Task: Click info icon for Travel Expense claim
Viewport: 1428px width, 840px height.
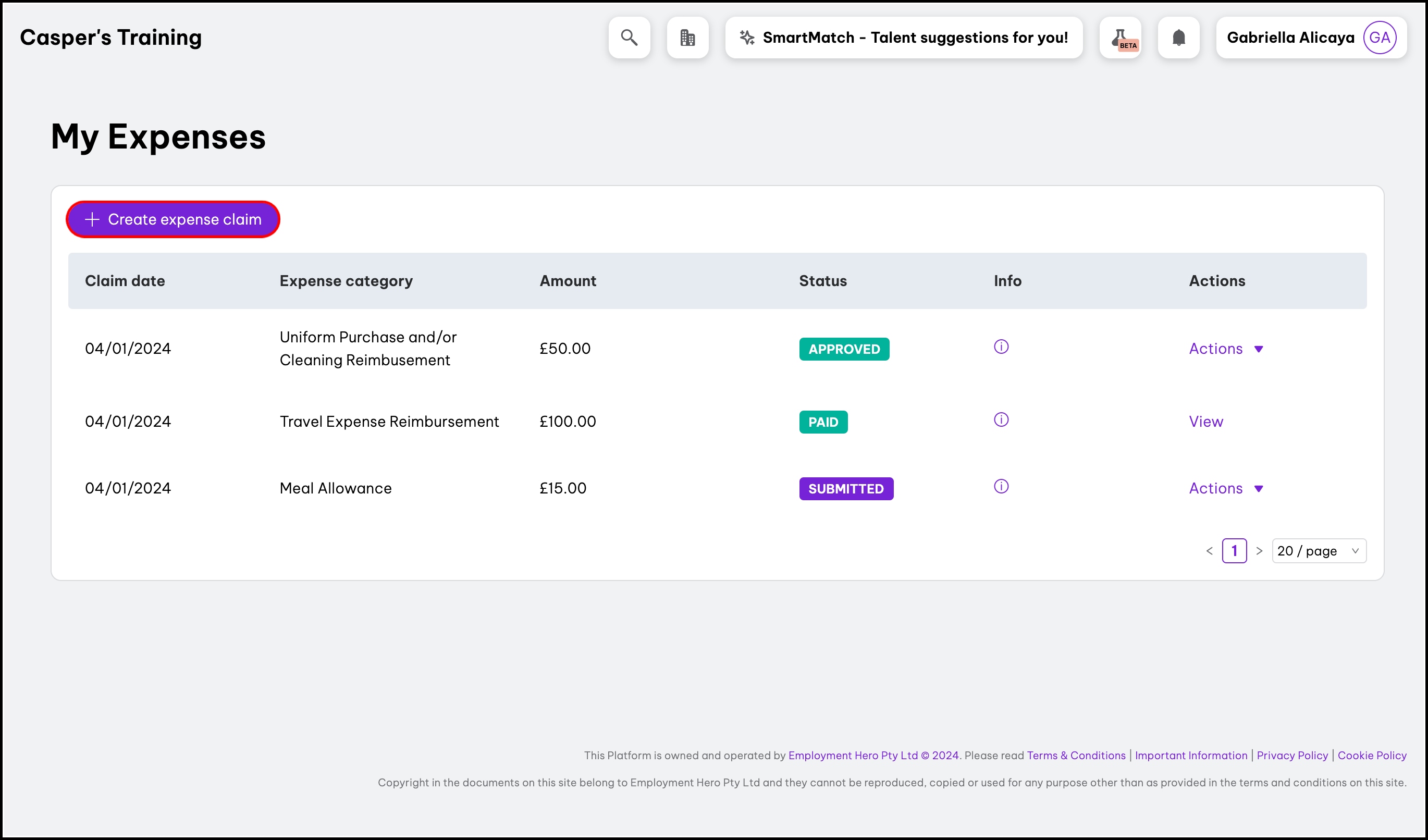Action: point(1001,419)
